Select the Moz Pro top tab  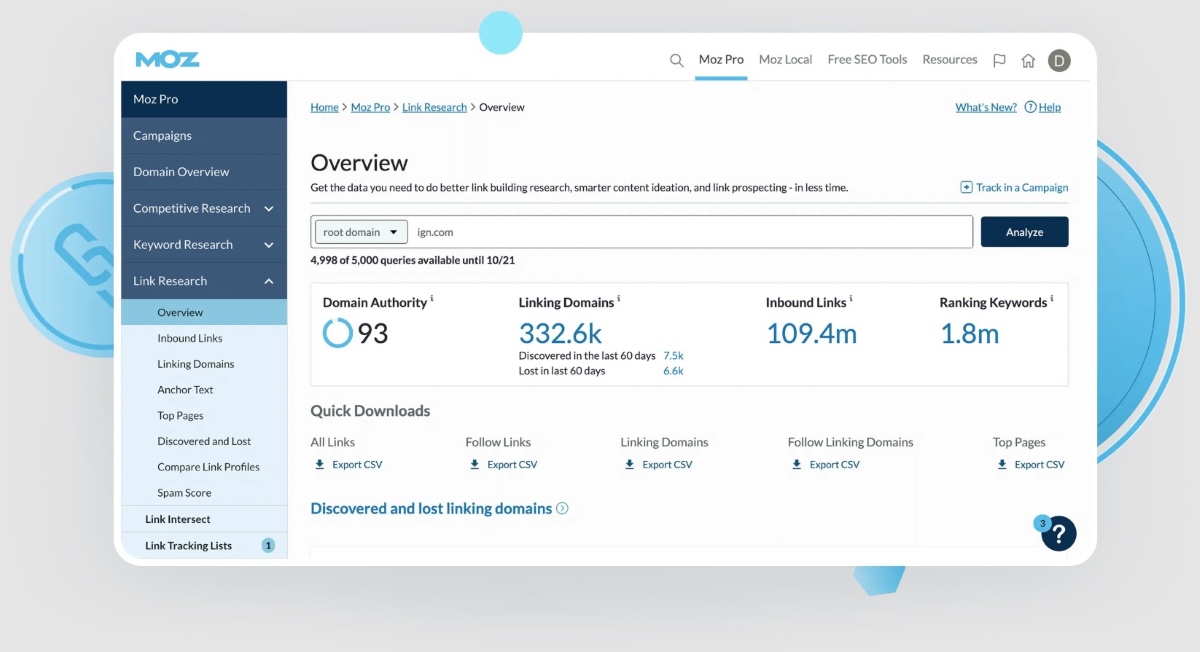pyautogui.click(x=721, y=59)
